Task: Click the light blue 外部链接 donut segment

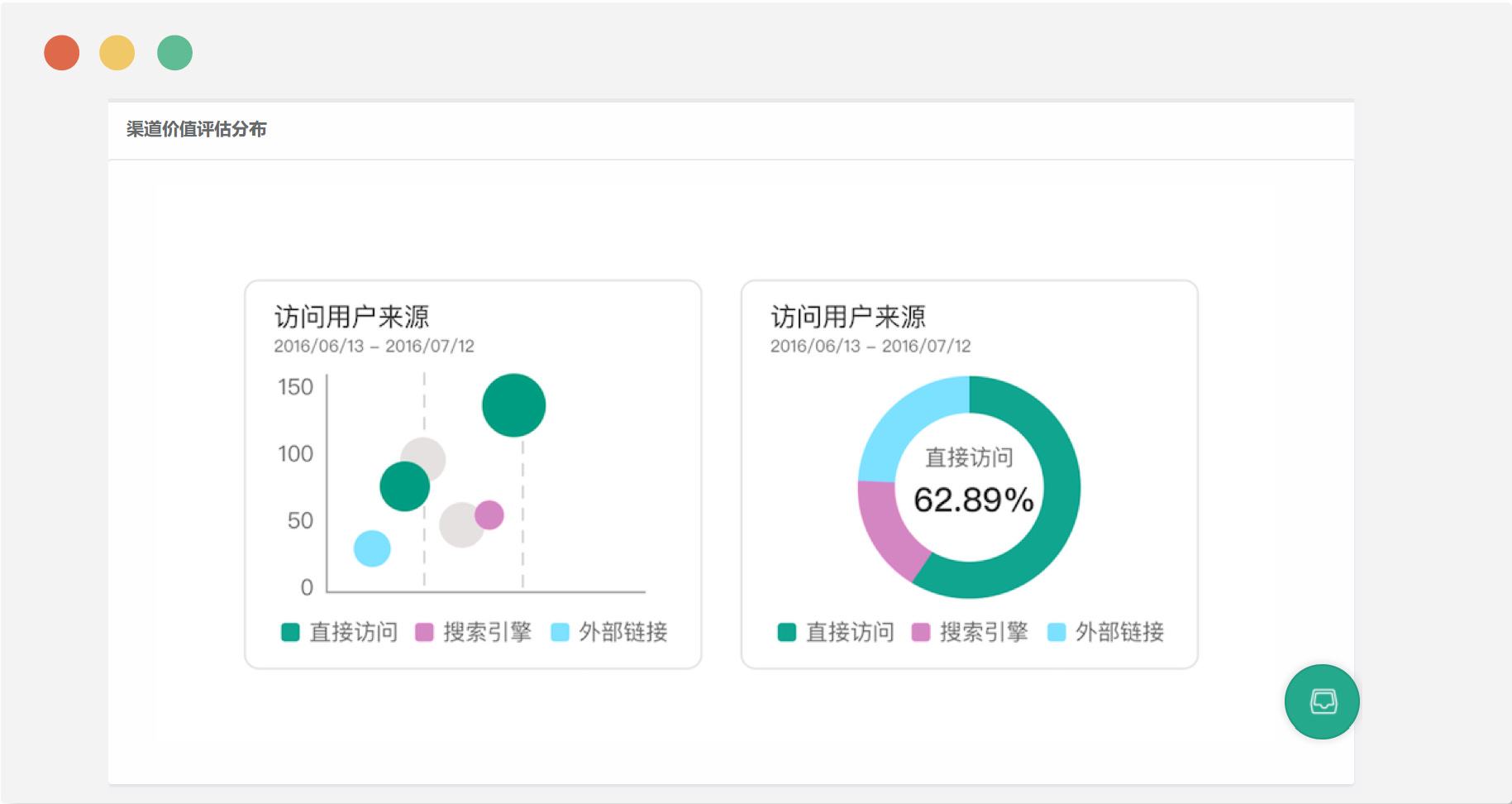Action: coord(905,422)
